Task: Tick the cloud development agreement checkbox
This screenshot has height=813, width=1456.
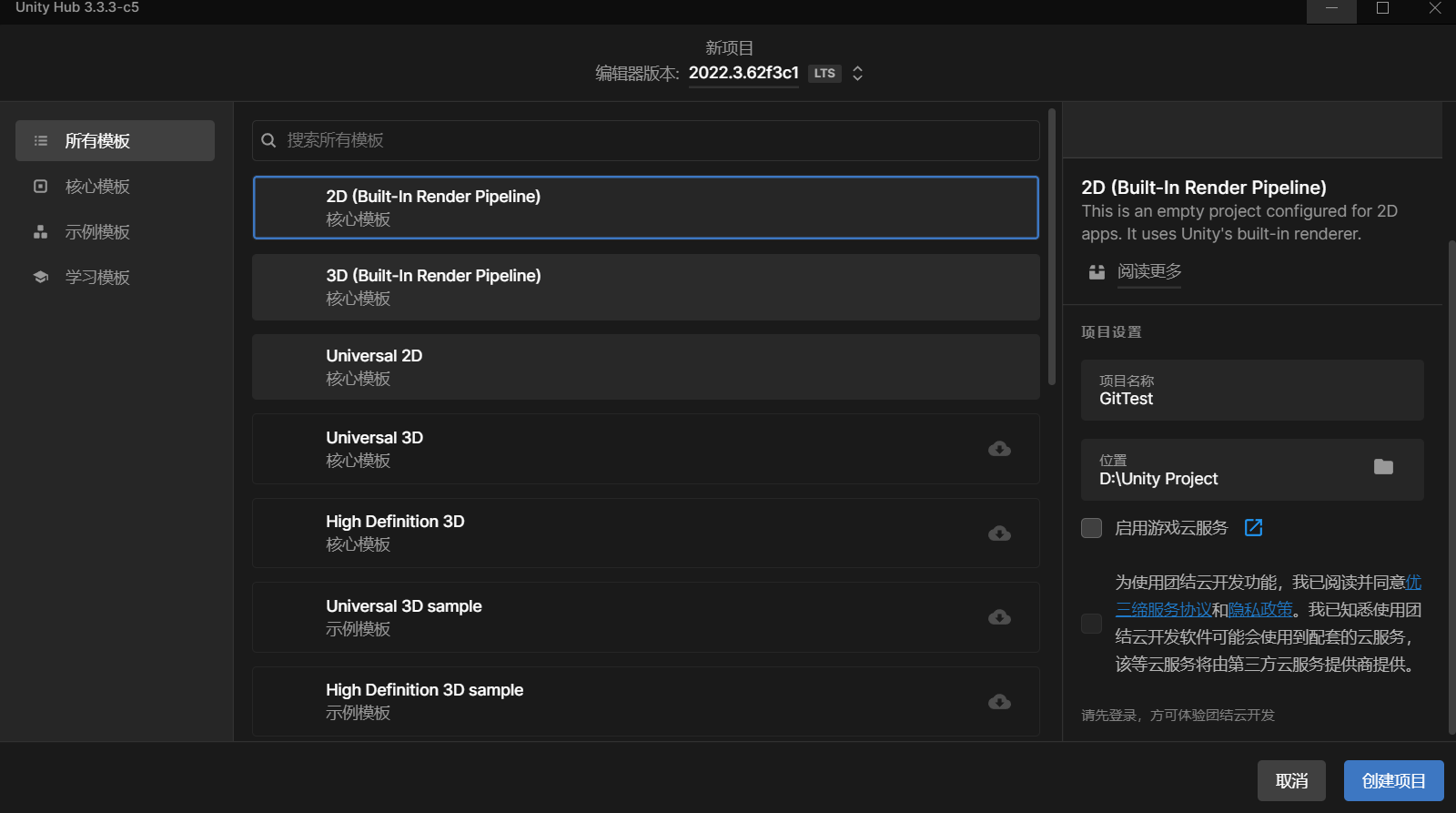Action: click(x=1091, y=624)
